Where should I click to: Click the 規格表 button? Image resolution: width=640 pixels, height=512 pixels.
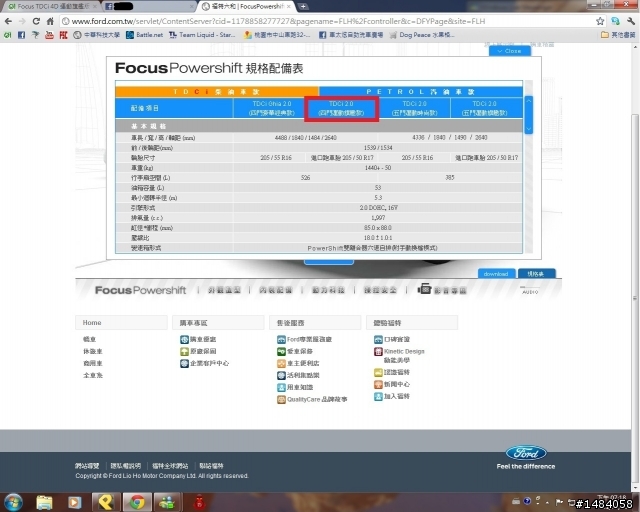[x=536, y=274]
